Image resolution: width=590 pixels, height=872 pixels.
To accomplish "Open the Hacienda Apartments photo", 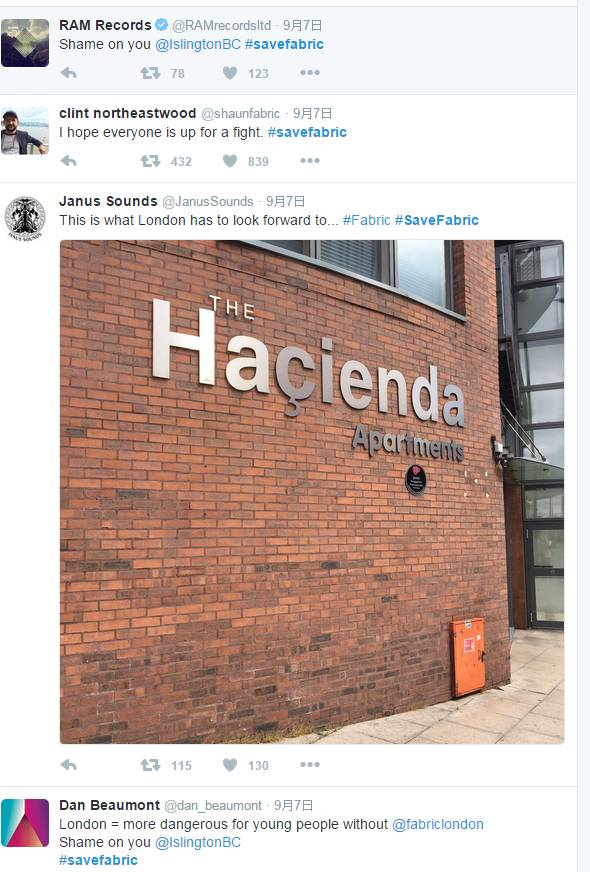I will coord(312,492).
